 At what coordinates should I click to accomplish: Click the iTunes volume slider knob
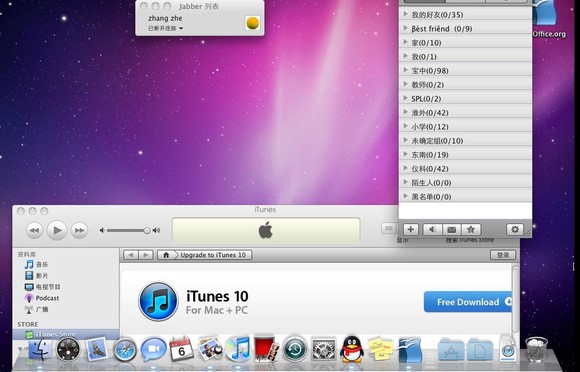click(147, 230)
